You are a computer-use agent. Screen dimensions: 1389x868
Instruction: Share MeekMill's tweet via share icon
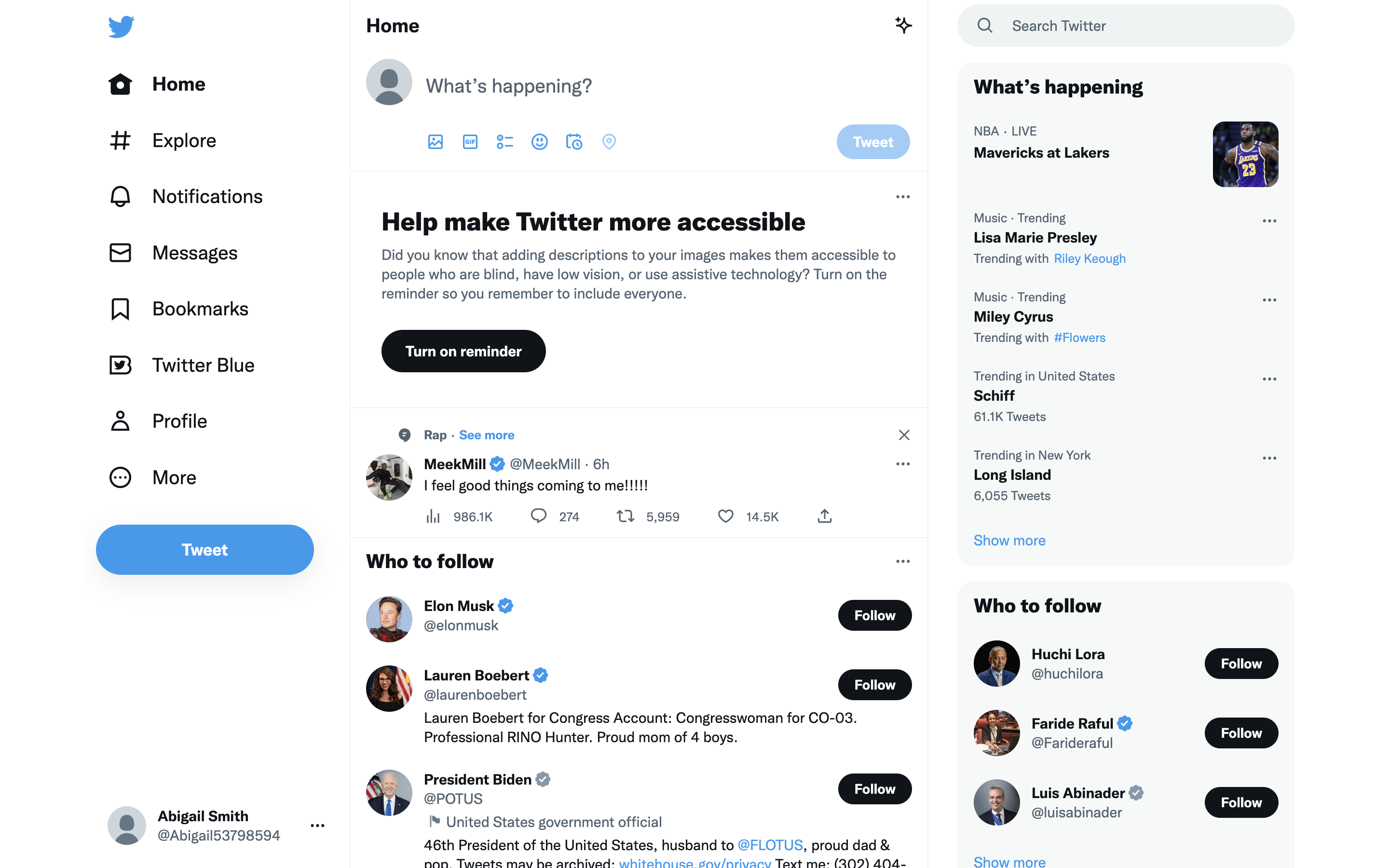click(x=824, y=516)
